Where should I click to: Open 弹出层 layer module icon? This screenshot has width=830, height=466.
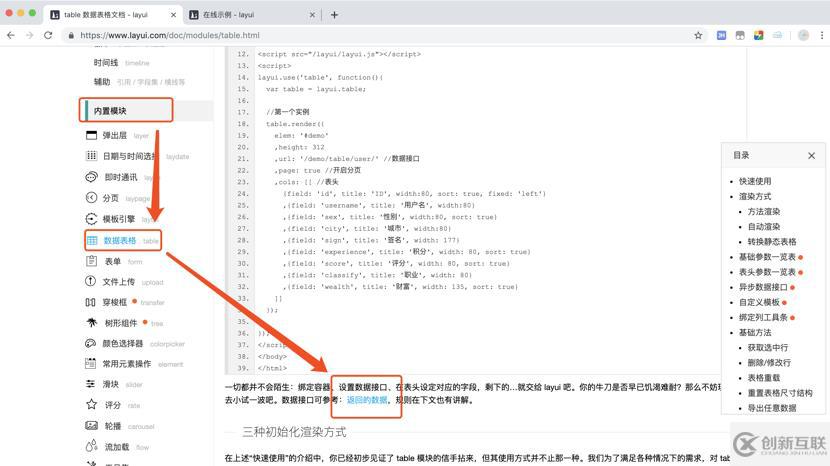tap(92, 135)
